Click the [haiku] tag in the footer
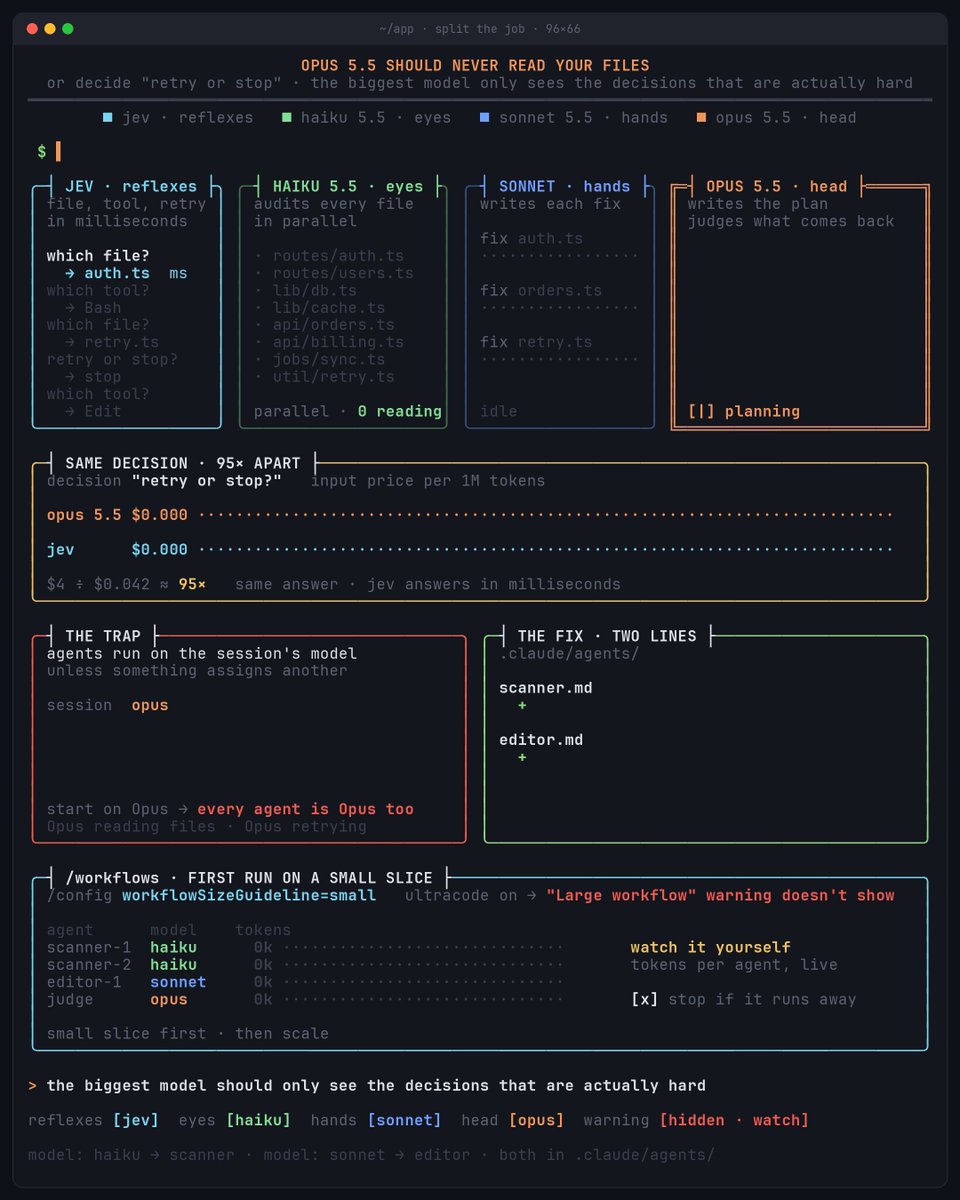This screenshot has width=960, height=1200. pos(258,1120)
